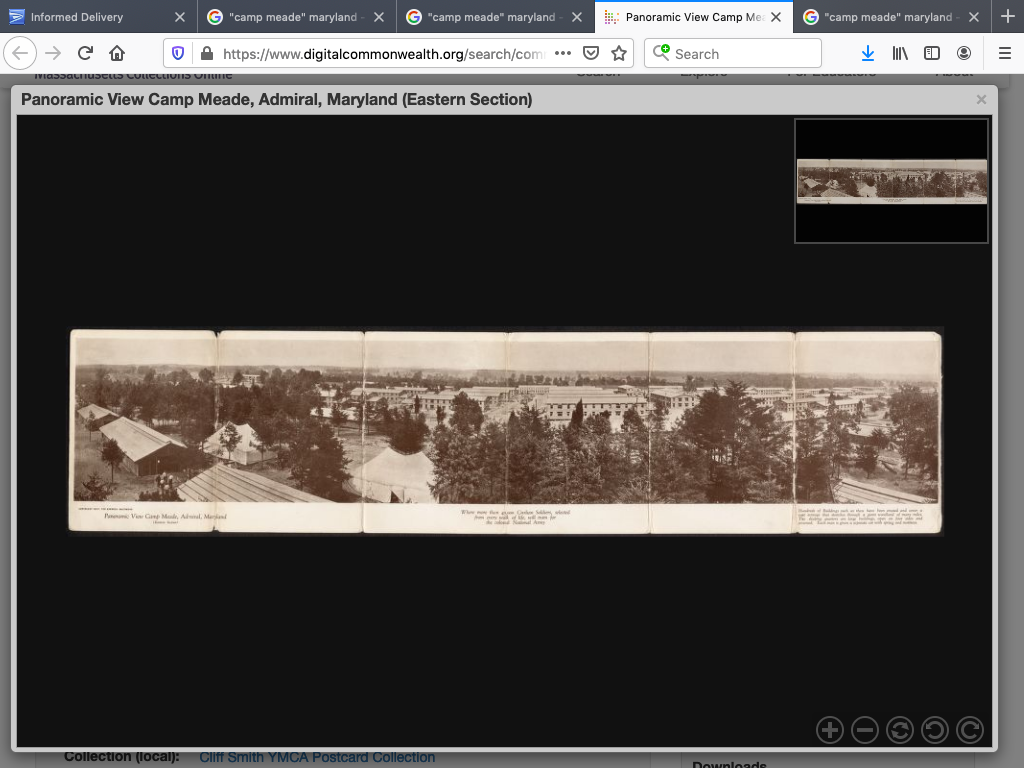Rotate the image counterclockwise

point(934,730)
